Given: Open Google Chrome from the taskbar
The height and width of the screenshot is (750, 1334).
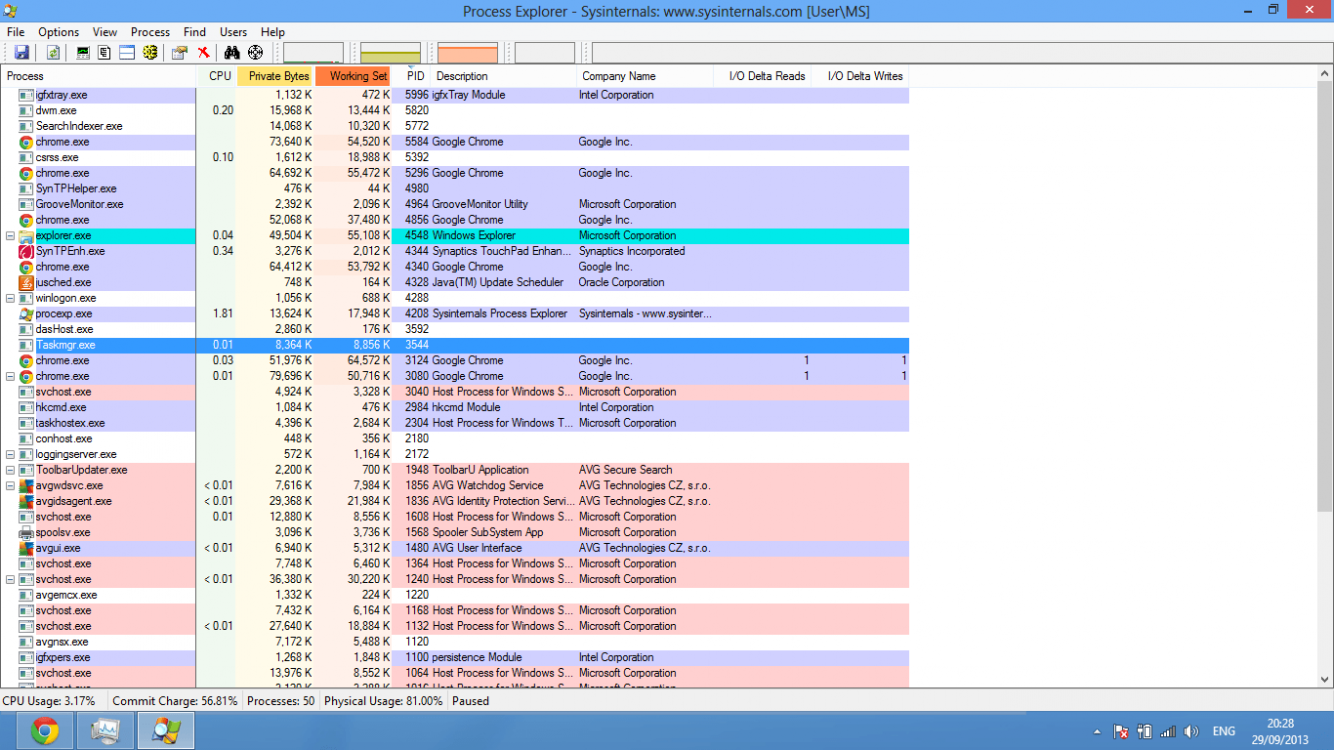Looking at the screenshot, I should click(44, 731).
